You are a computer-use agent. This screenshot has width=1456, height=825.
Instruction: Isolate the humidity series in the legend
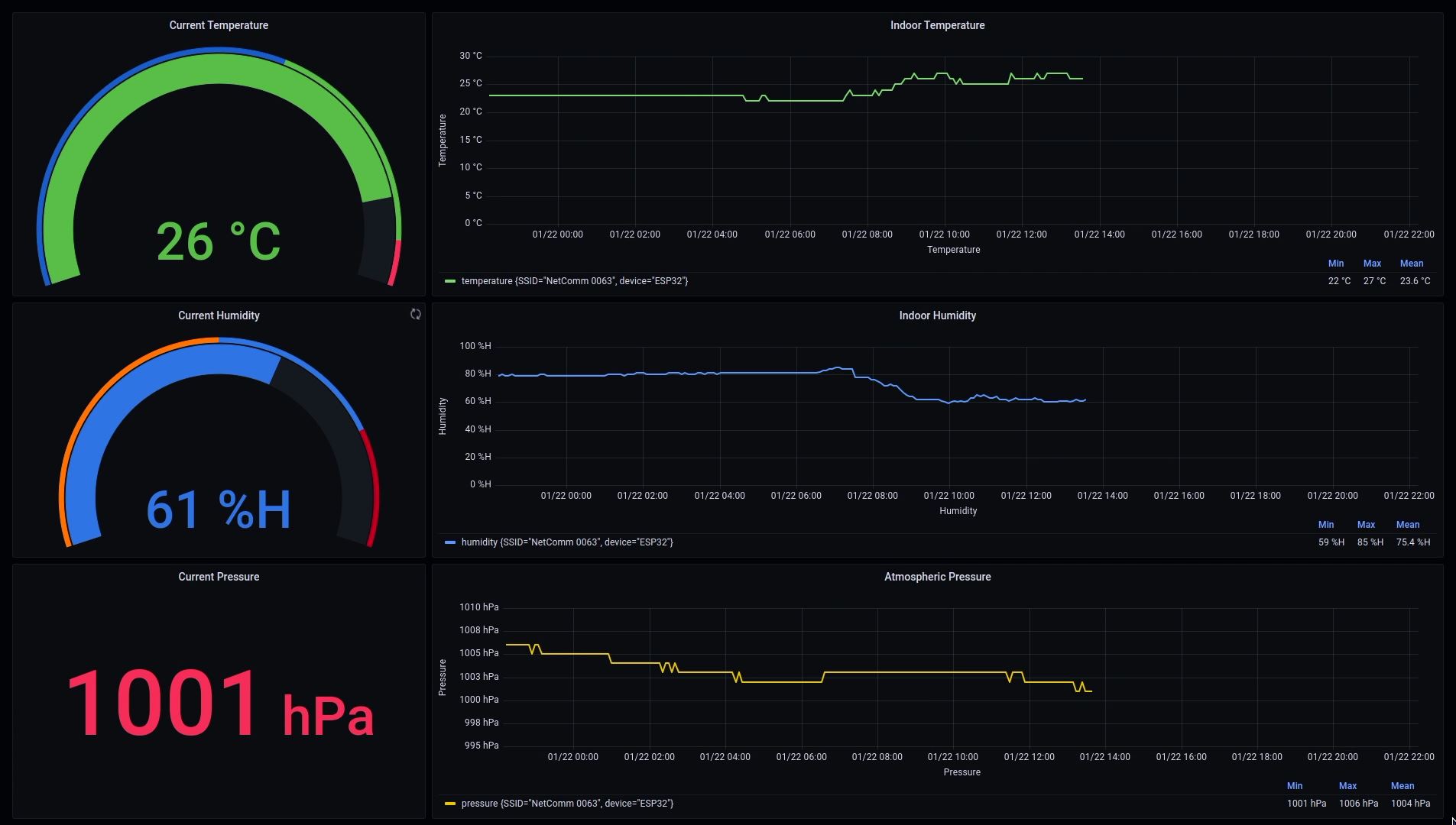coord(566,542)
